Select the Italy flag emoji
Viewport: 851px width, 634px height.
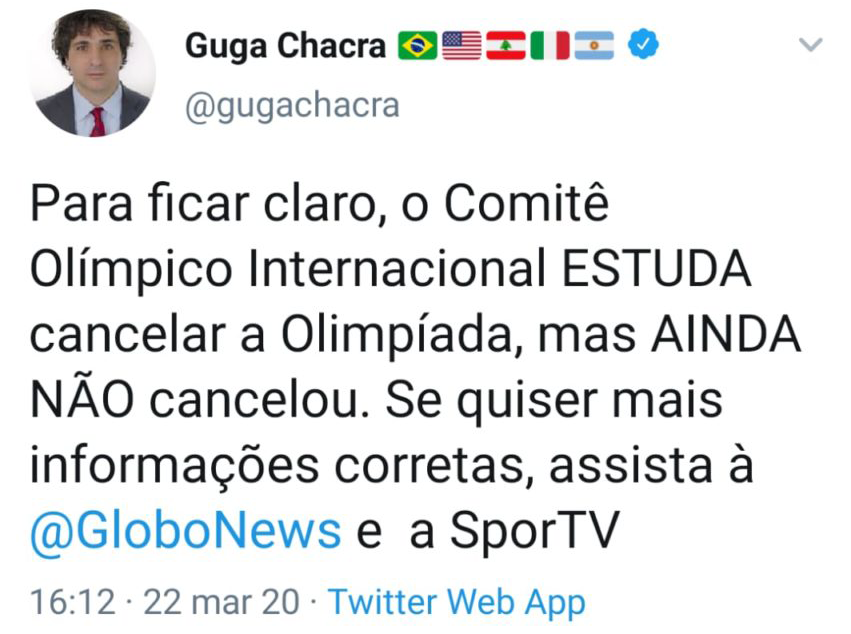552,43
